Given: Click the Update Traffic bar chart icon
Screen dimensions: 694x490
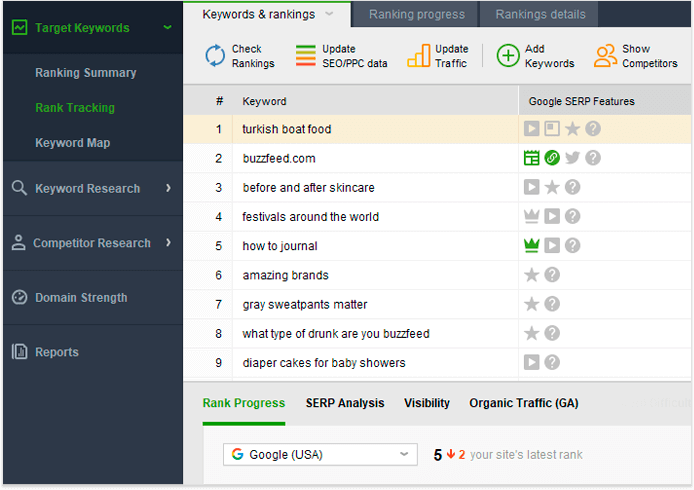Looking at the screenshot, I should (418, 56).
